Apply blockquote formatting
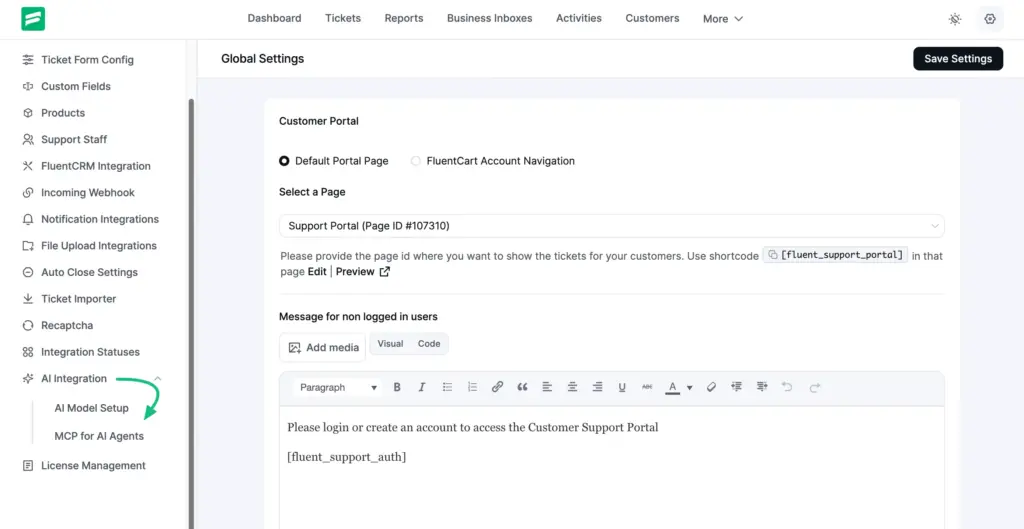The height and width of the screenshot is (529, 1024). click(522, 387)
